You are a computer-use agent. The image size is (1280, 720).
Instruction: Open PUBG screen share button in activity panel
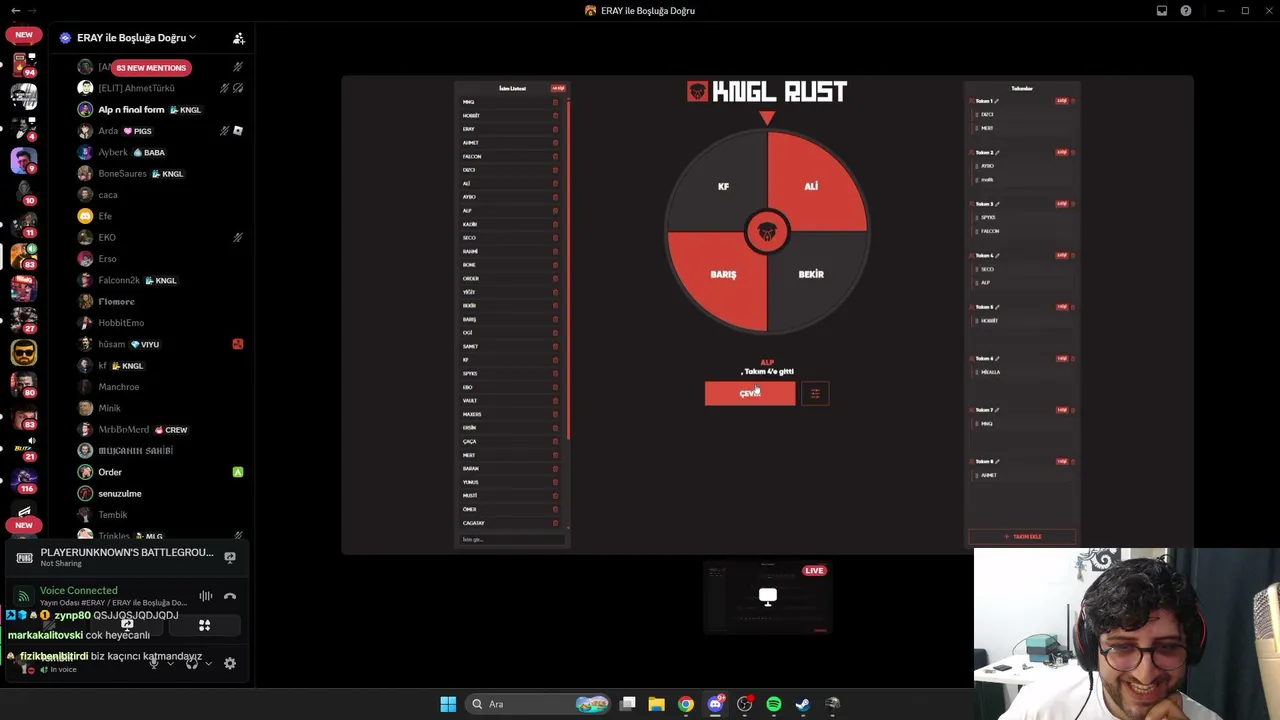[x=230, y=557]
